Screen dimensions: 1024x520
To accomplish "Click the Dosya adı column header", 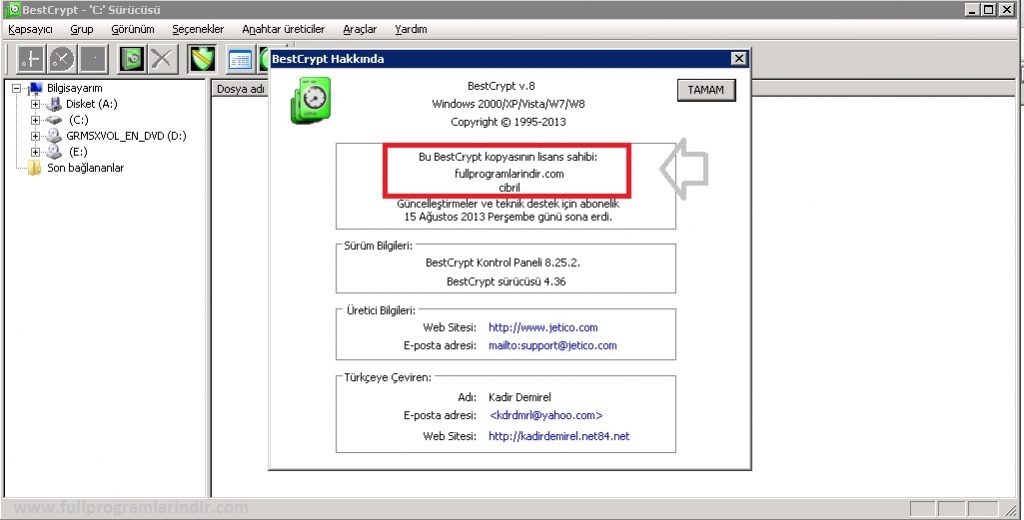I will [x=240, y=89].
